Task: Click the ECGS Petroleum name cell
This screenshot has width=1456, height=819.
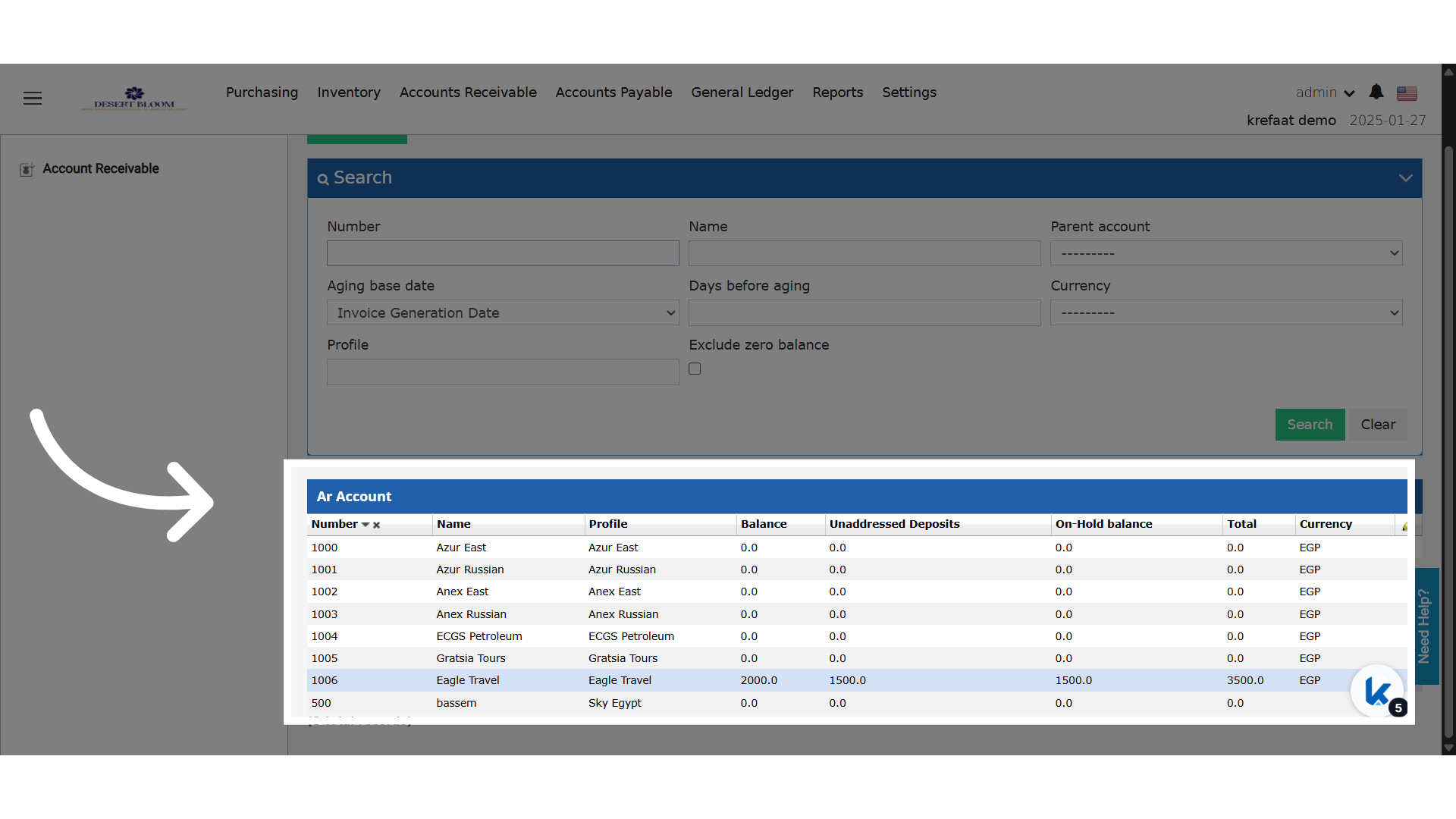Action: pyautogui.click(x=479, y=636)
